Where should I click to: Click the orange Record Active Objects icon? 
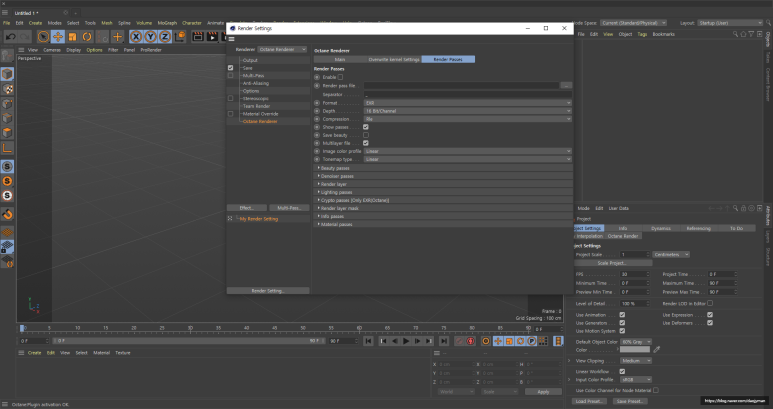pyautogui.click(x=486, y=341)
